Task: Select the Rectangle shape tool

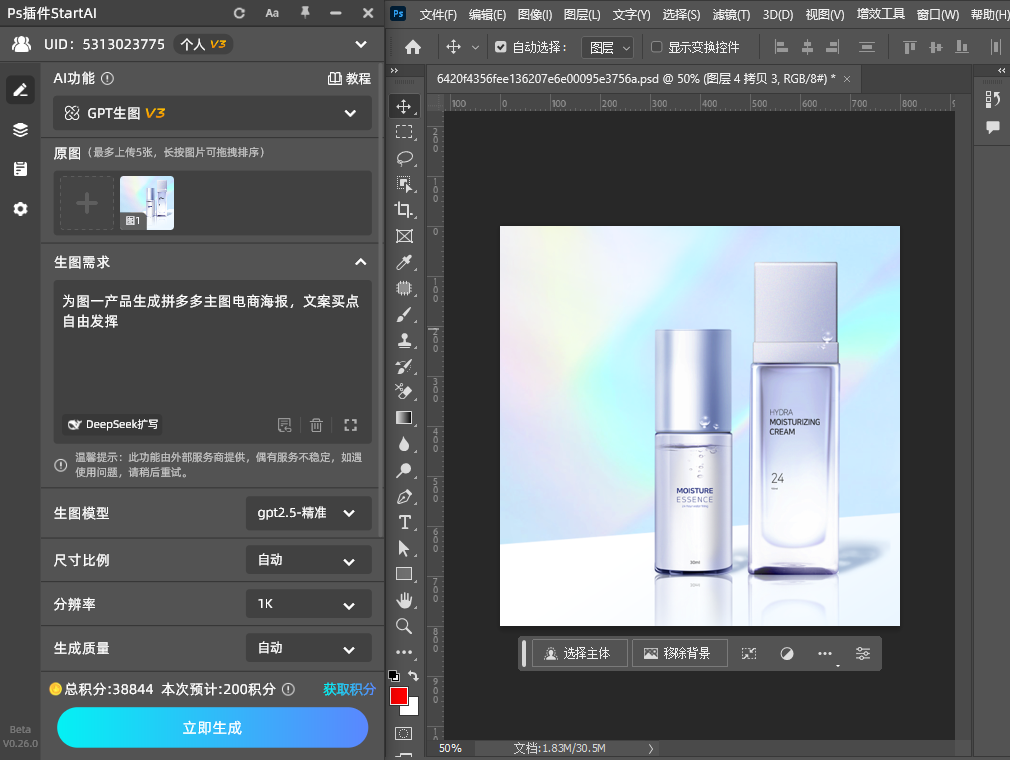Action: pos(404,574)
